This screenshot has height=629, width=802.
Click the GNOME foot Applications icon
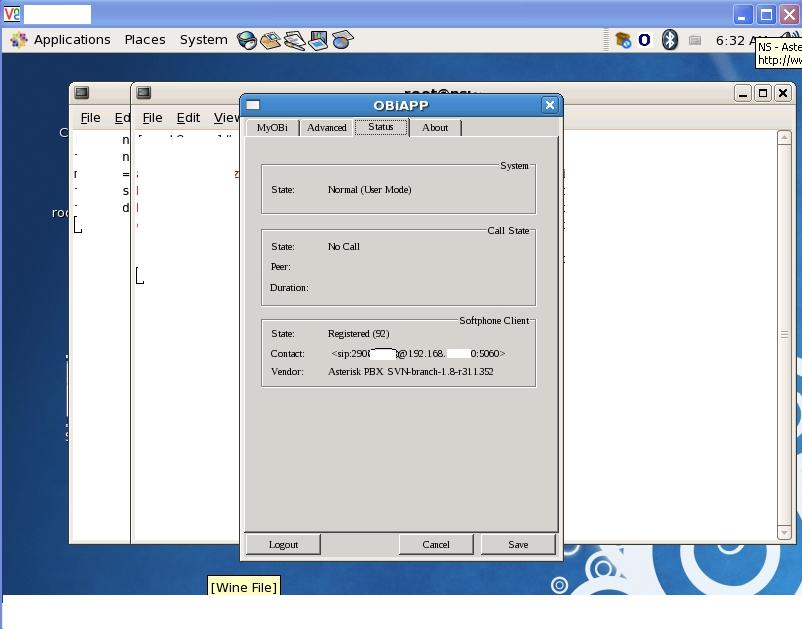(x=19, y=39)
